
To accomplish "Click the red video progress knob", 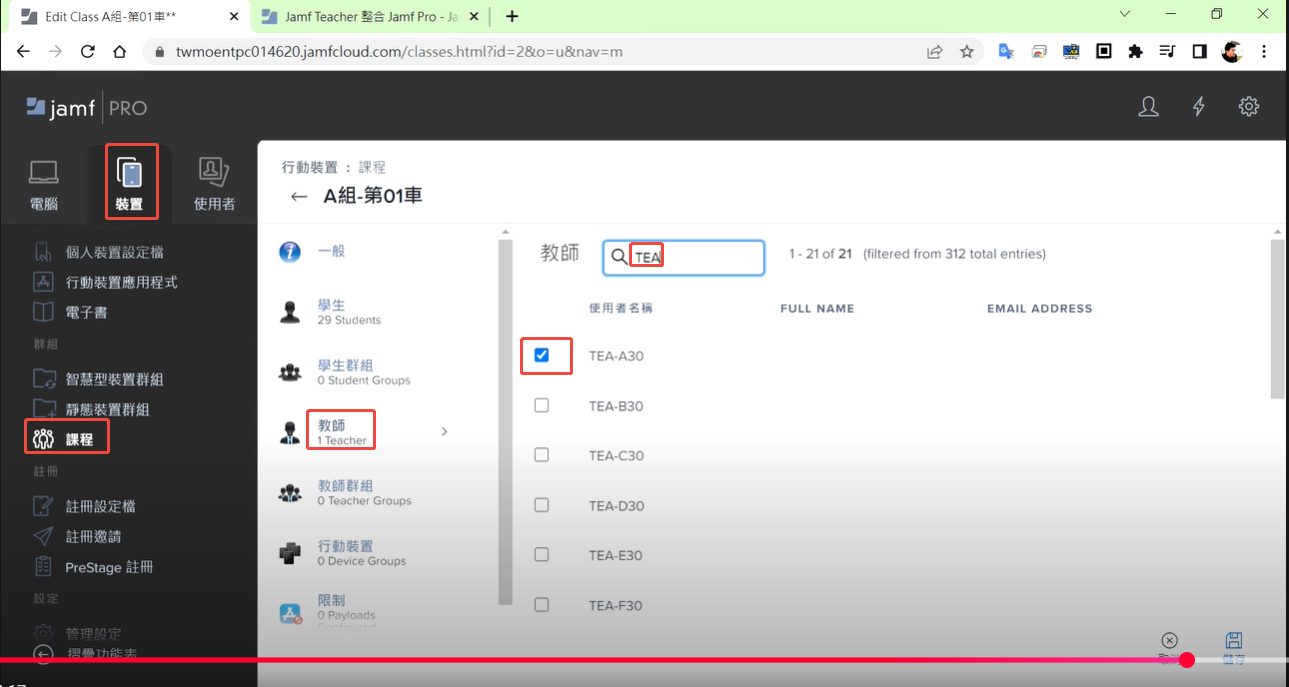I will pos(1187,660).
